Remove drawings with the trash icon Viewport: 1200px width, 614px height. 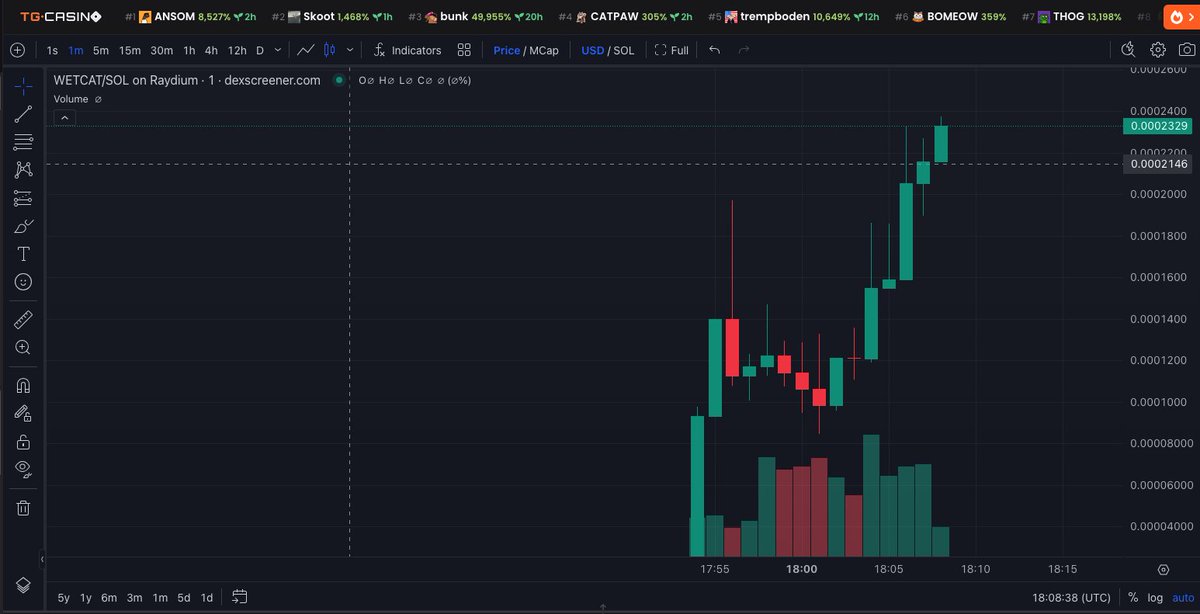click(x=23, y=508)
